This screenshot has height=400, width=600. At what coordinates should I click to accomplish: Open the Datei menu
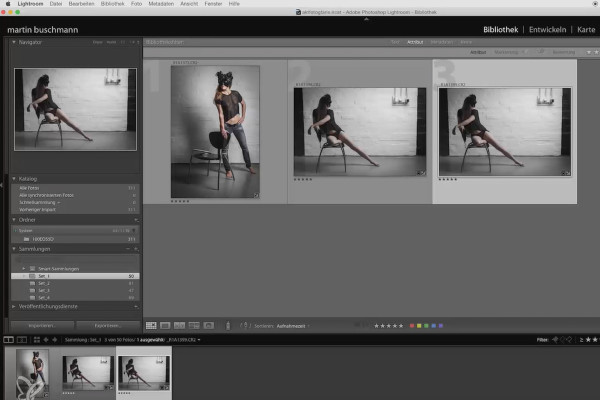55,4
